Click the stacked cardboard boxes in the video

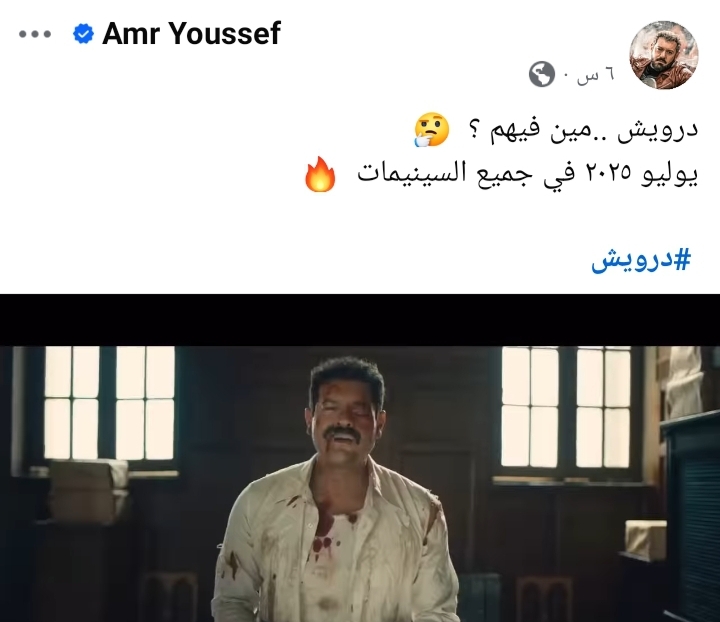[87, 491]
